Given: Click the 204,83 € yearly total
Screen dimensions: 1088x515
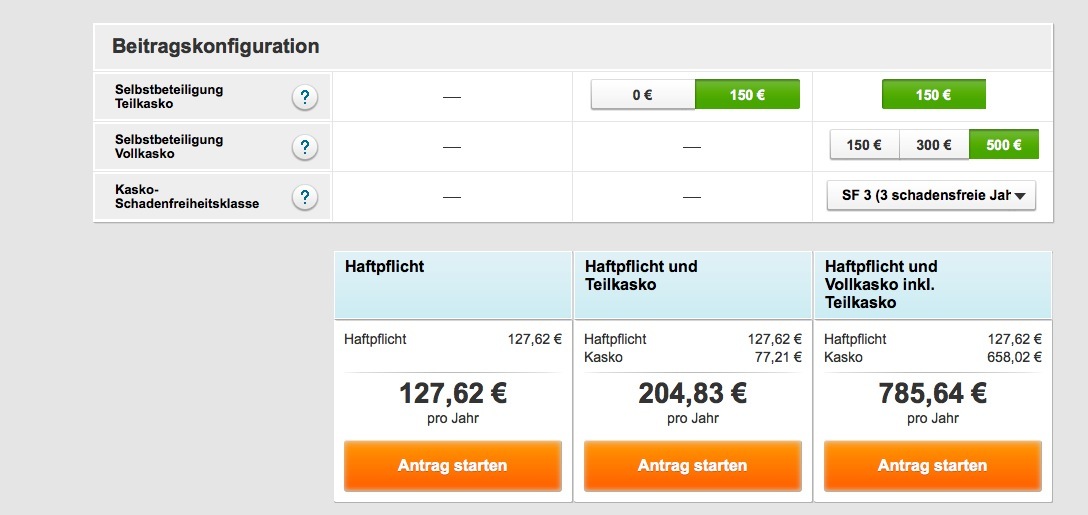Looking at the screenshot, I should pos(692,393).
